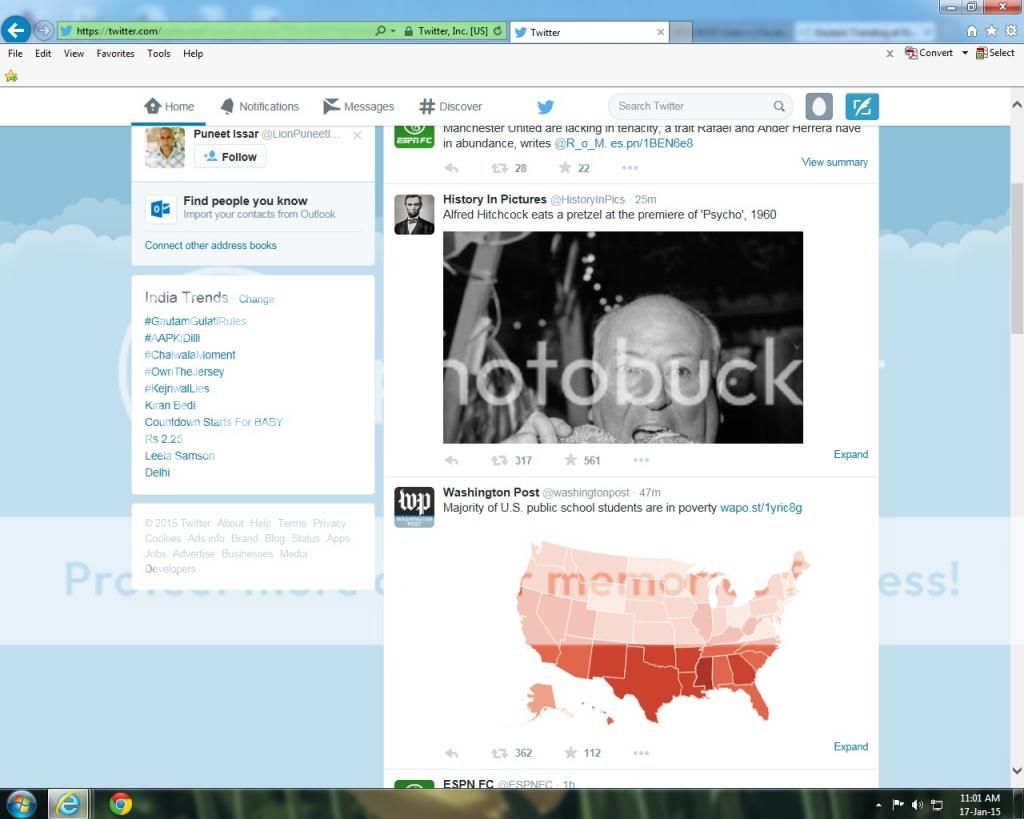Reply to the History In Pictures tweet
The width and height of the screenshot is (1024, 819).
coord(451,460)
